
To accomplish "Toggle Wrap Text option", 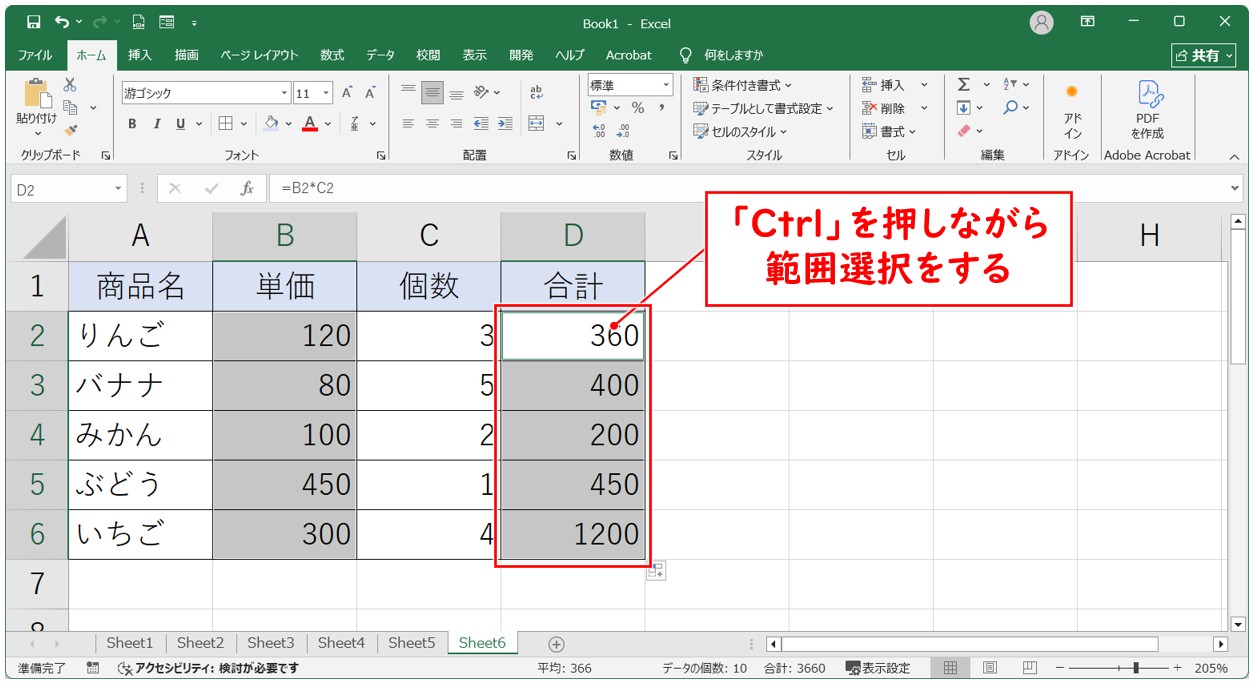I will click(536, 93).
